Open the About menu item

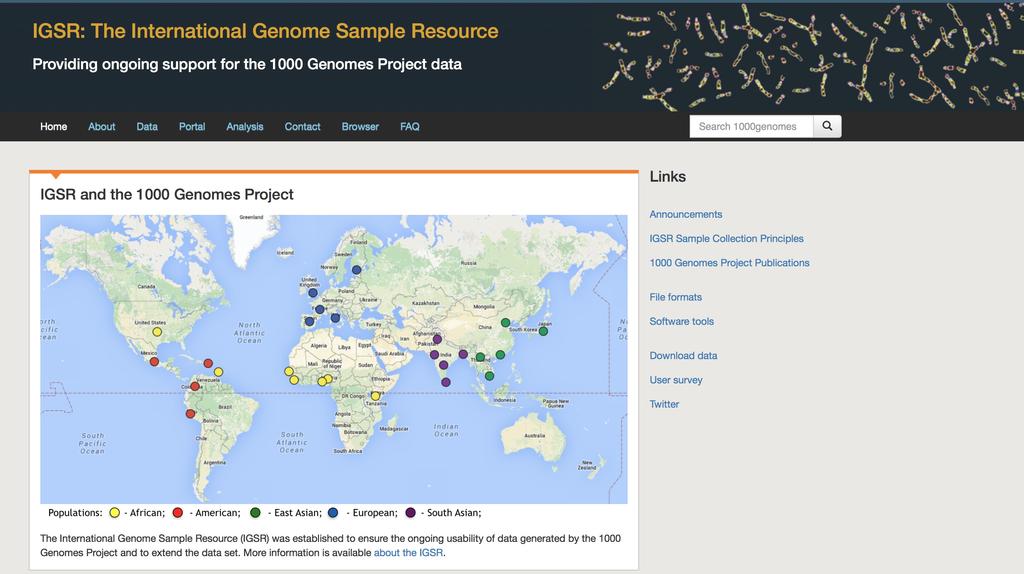pyautogui.click(x=102, y=127)
